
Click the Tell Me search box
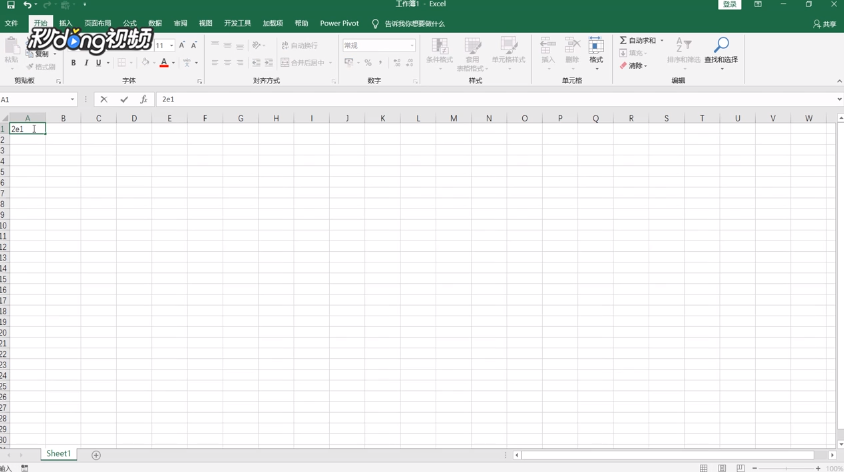(414, 24)
